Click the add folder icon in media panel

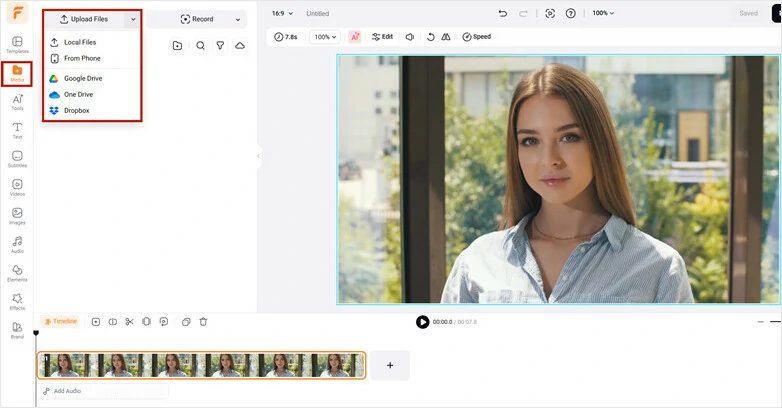pos(177,45)
